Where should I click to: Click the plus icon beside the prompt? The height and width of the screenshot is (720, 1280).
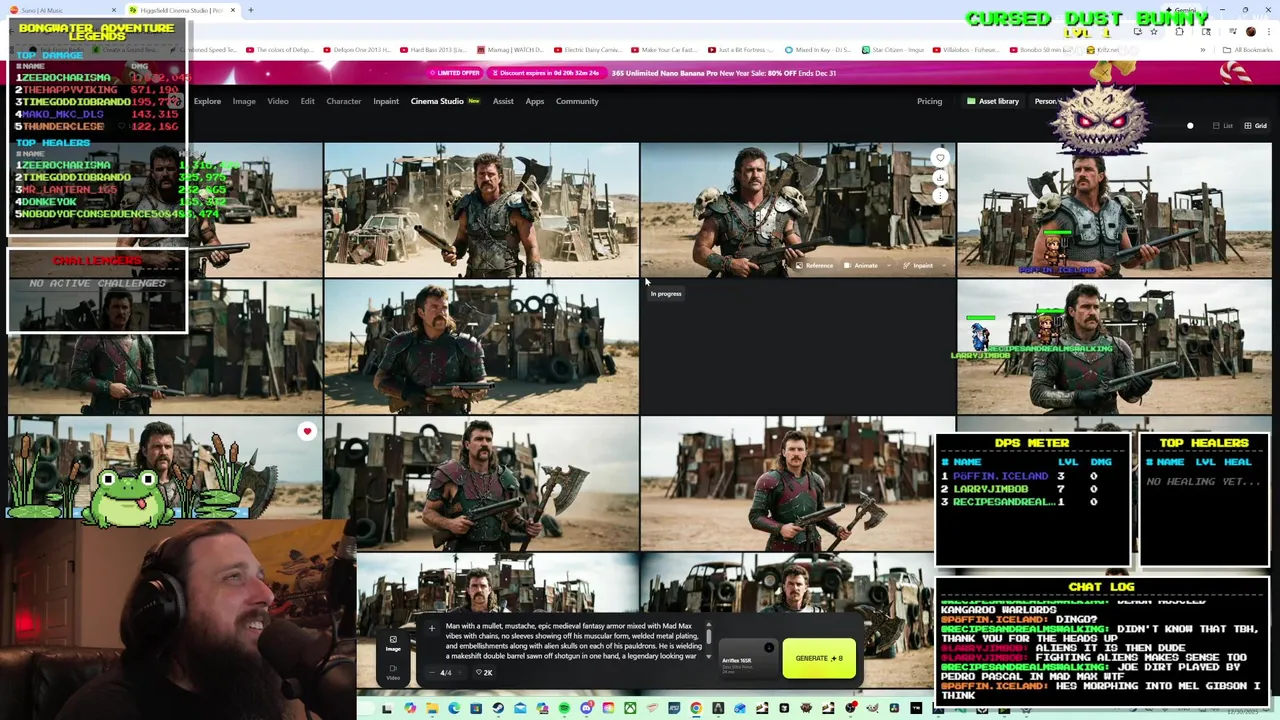432,628
